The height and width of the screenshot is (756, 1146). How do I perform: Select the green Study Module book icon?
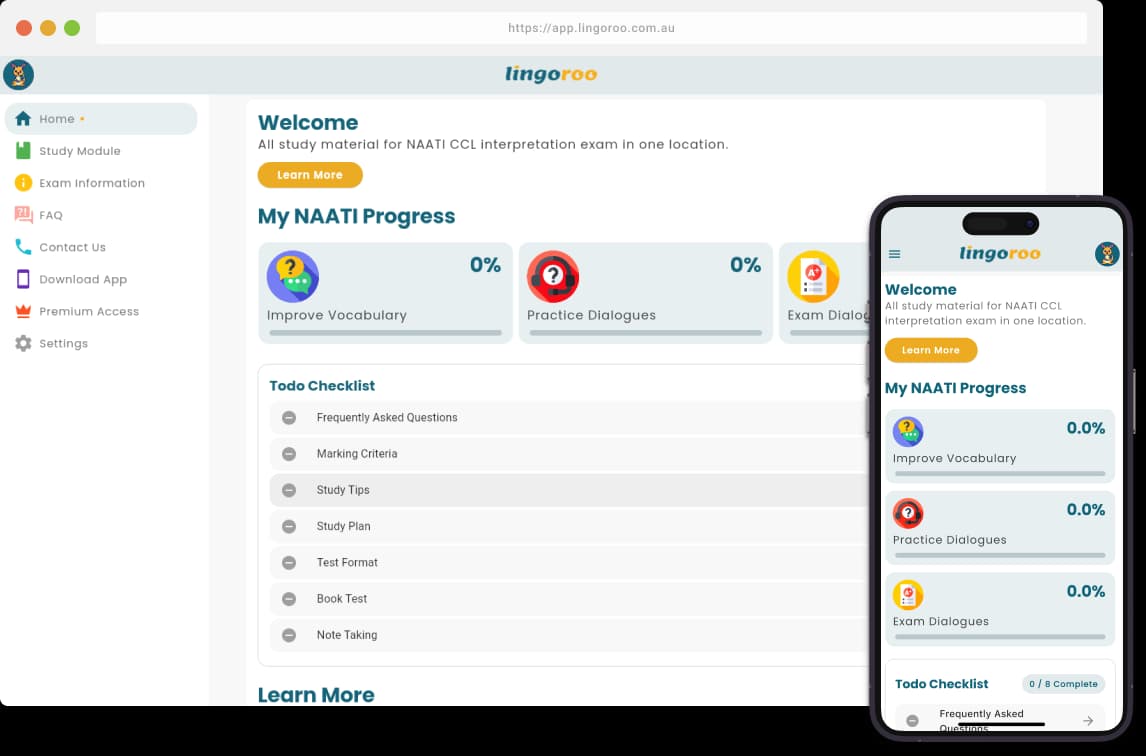22,151
